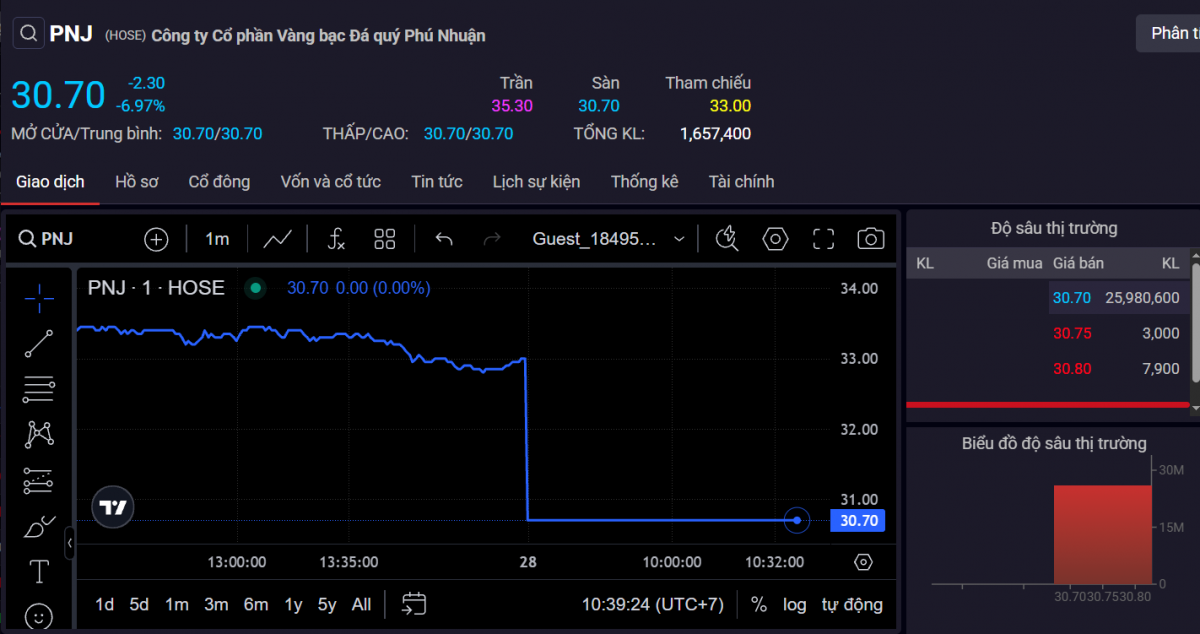Click the redo arrow icon
The image size is (1200, 634).
[492, 239]
